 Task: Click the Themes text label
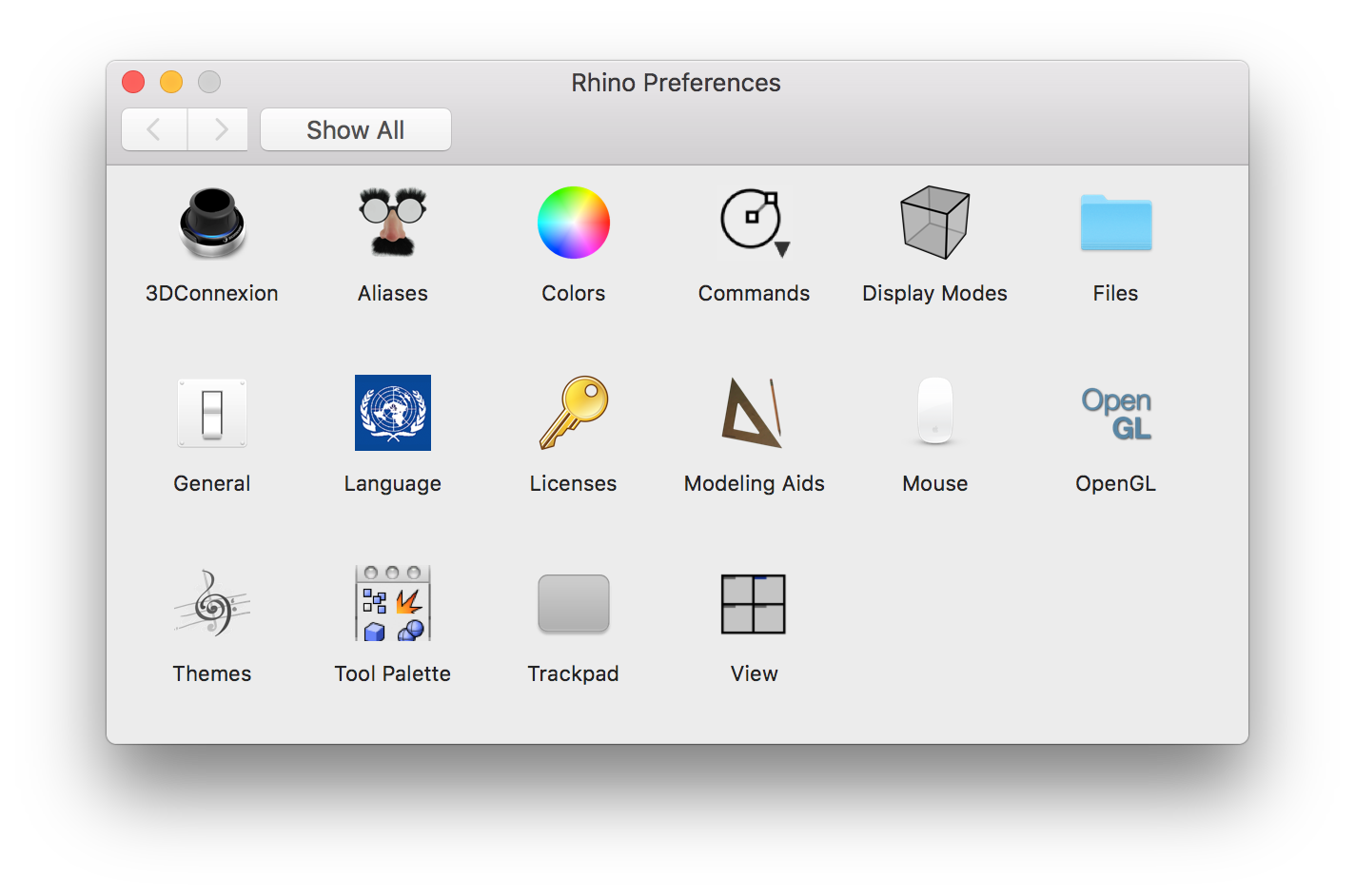[x=212, y=673]
